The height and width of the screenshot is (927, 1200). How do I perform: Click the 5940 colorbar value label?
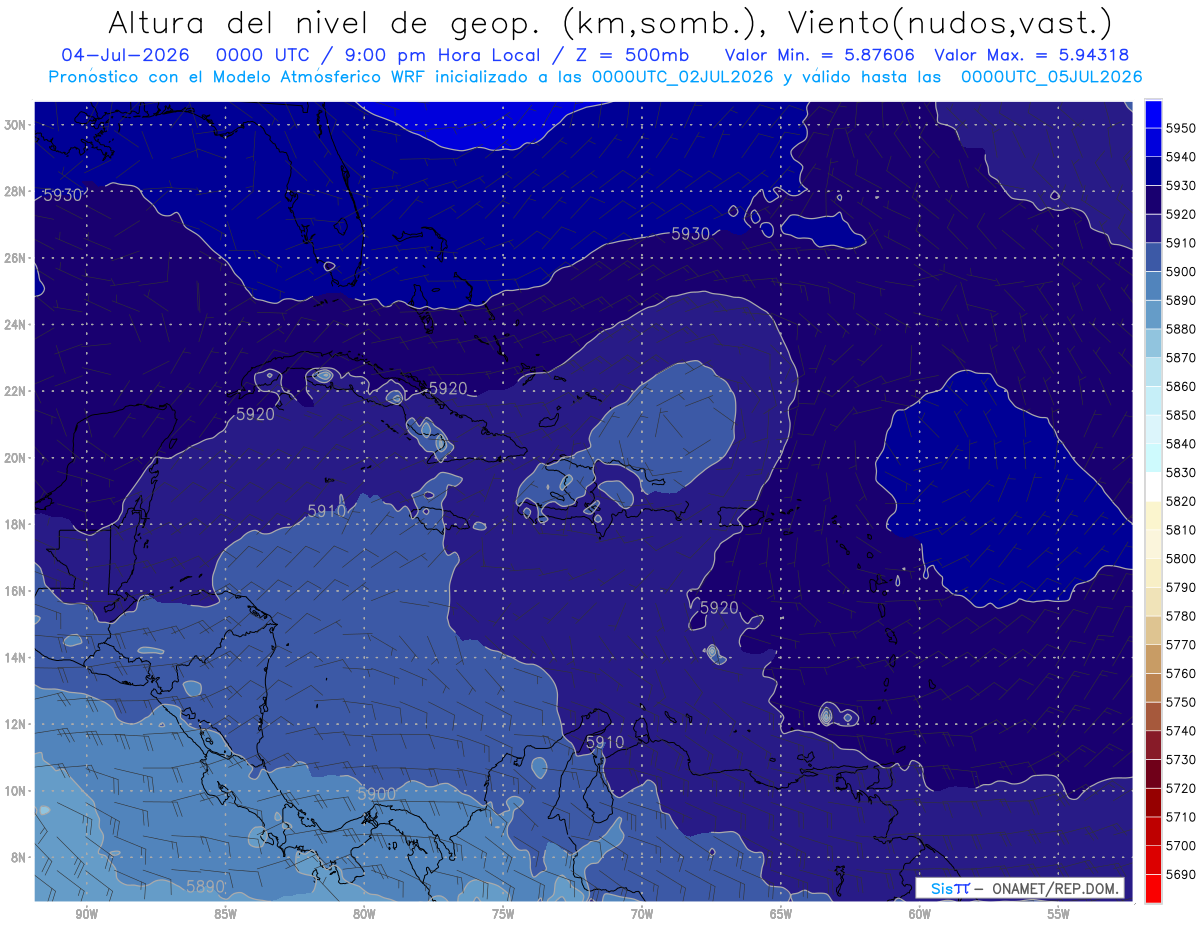(x=1181, y=157)
